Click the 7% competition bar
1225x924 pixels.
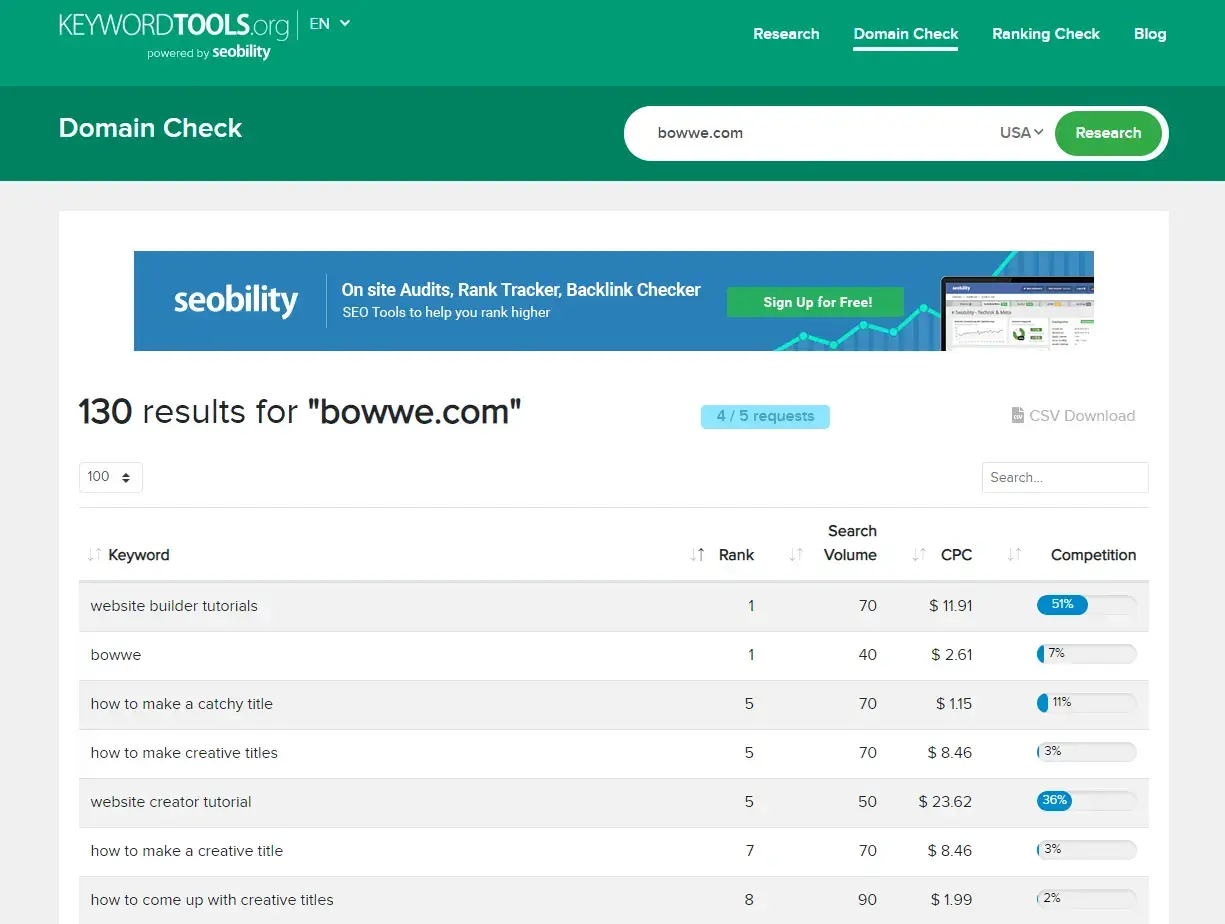coord(1087,654)
